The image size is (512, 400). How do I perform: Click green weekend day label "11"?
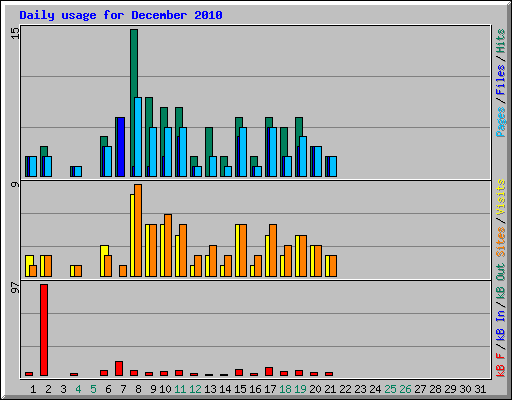pos(180,389)
